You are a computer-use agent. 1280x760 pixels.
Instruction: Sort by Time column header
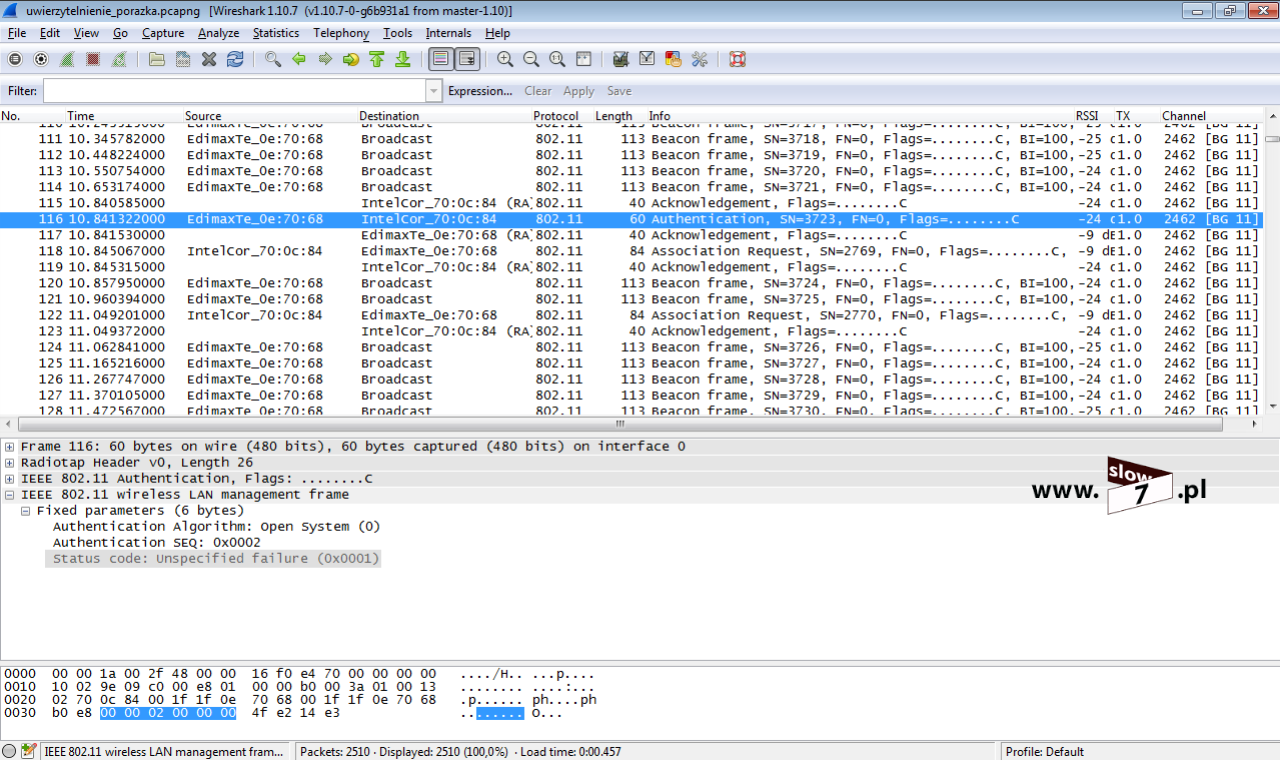[81, 116]
